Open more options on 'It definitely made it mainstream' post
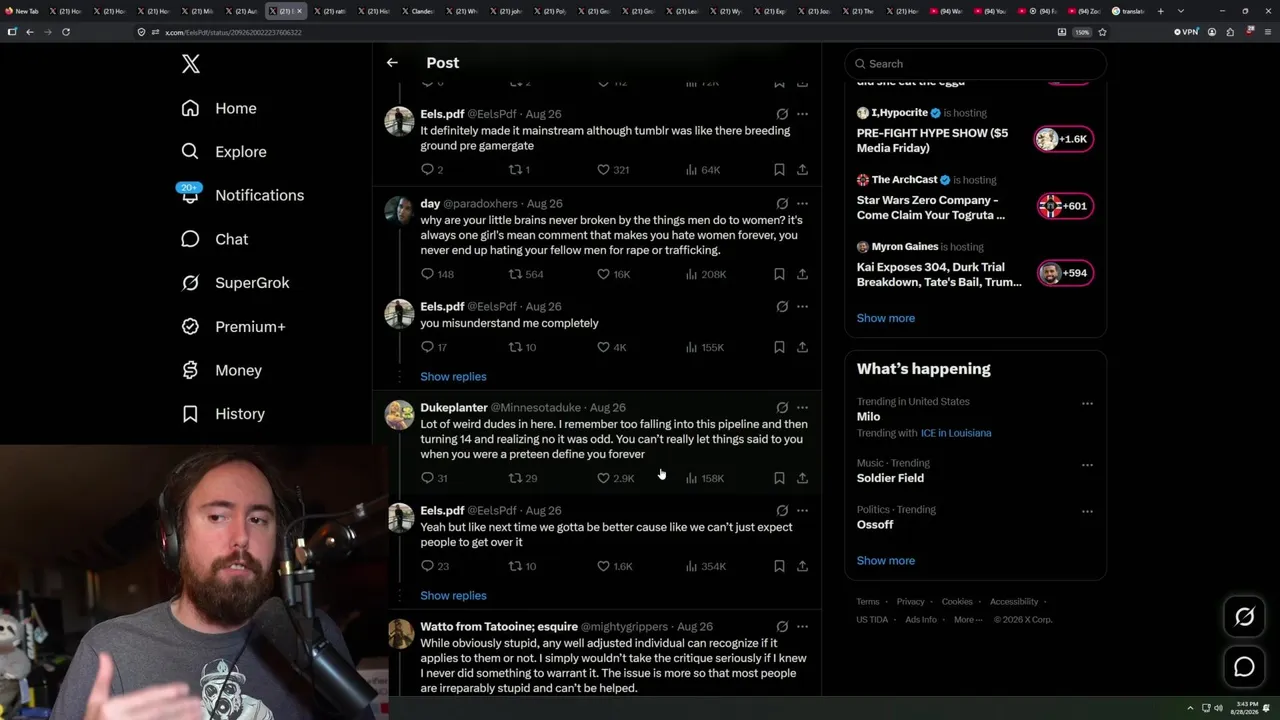 tap(802, 114)
